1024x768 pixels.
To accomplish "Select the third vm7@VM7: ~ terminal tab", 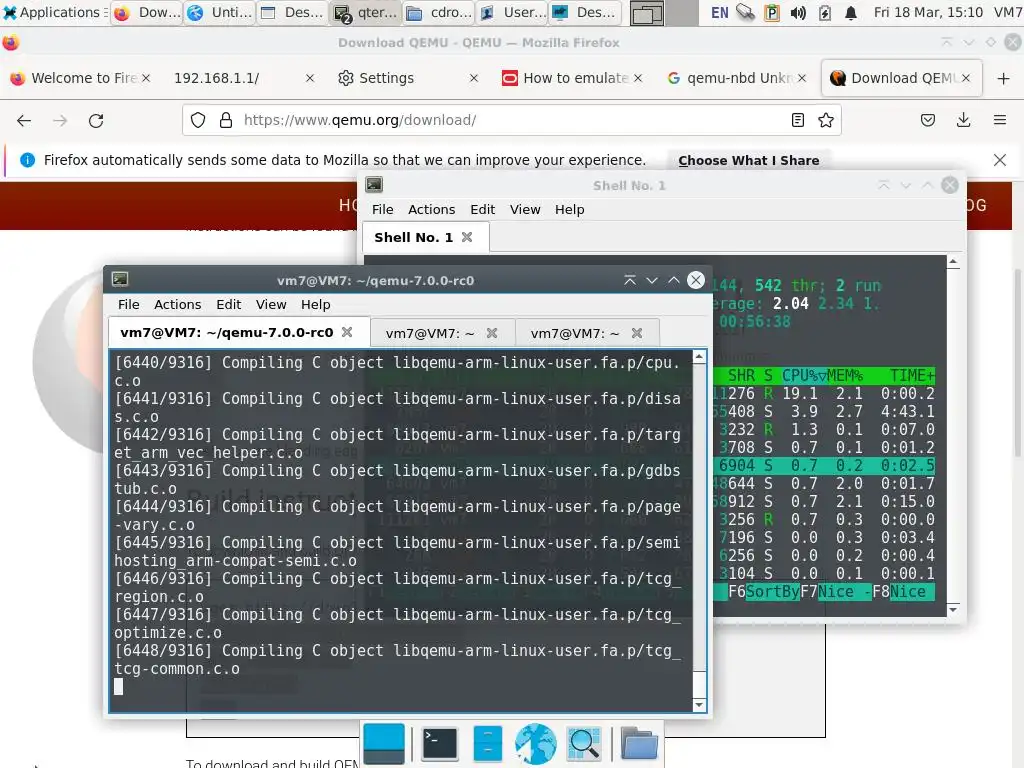I will click(587, 333).
